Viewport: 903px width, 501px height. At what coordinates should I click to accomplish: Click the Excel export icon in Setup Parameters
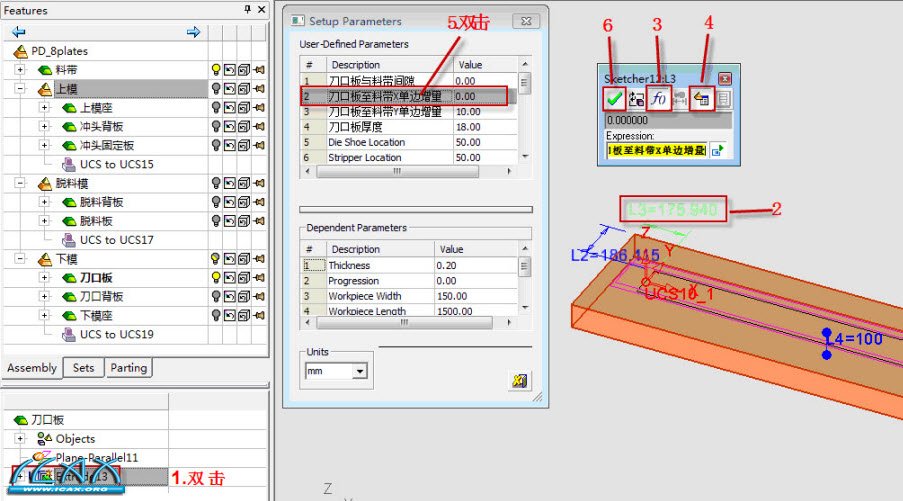coord(519,381)
